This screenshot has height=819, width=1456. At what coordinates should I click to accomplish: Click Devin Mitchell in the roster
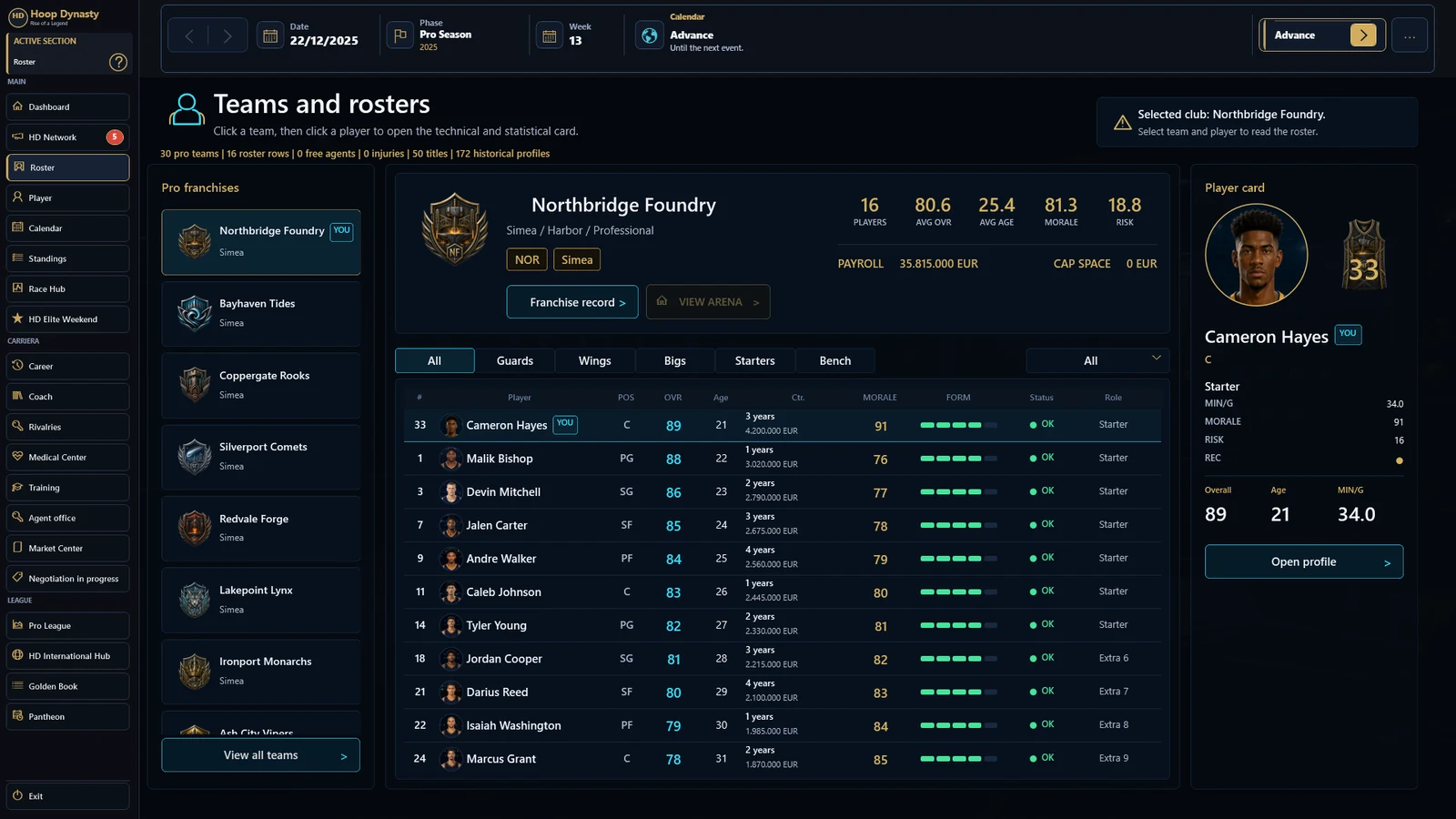pos(783,491)
